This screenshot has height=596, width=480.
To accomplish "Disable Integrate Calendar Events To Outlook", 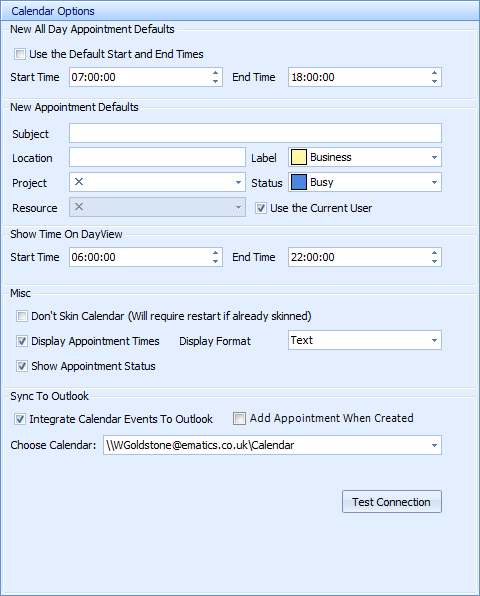I will point(20,419).
